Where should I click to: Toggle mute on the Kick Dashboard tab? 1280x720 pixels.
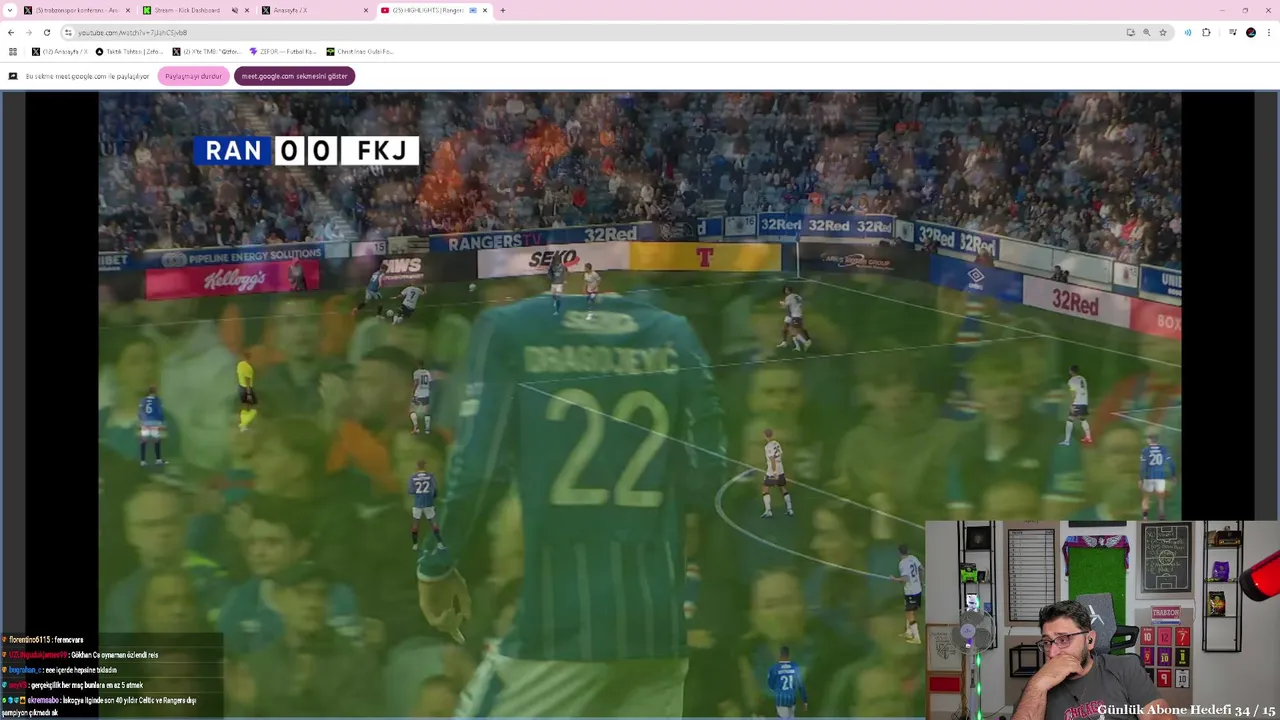pos(235,10)
